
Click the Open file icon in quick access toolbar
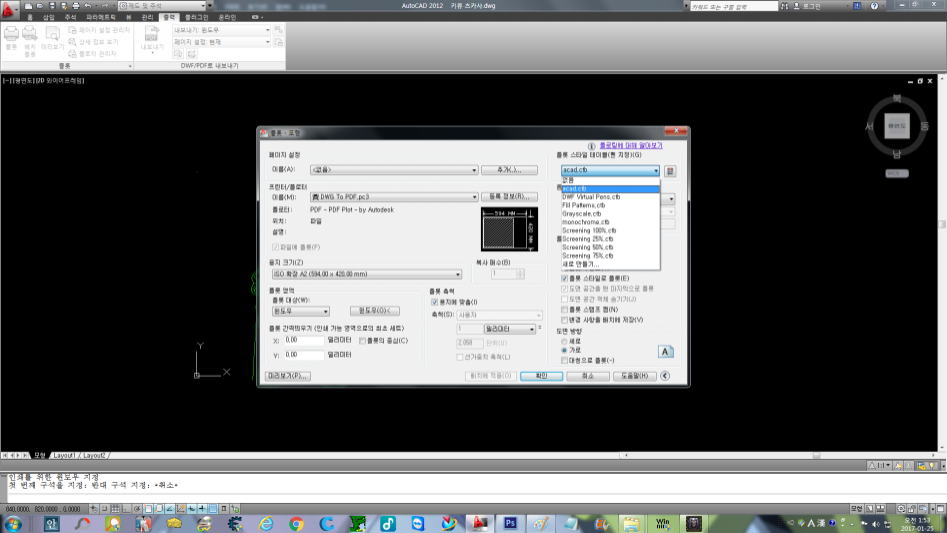click(40, 5)
